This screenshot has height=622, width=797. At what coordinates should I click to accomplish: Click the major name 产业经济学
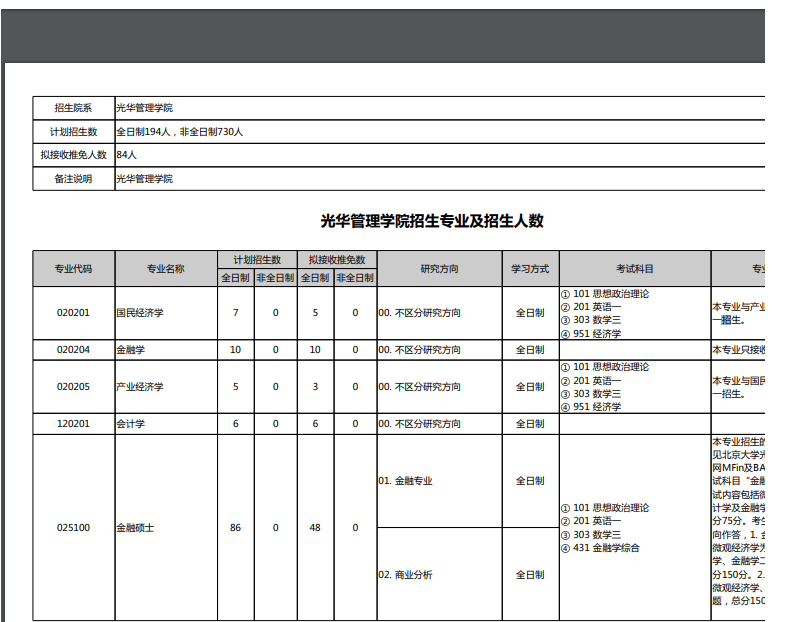click(140, 387)
